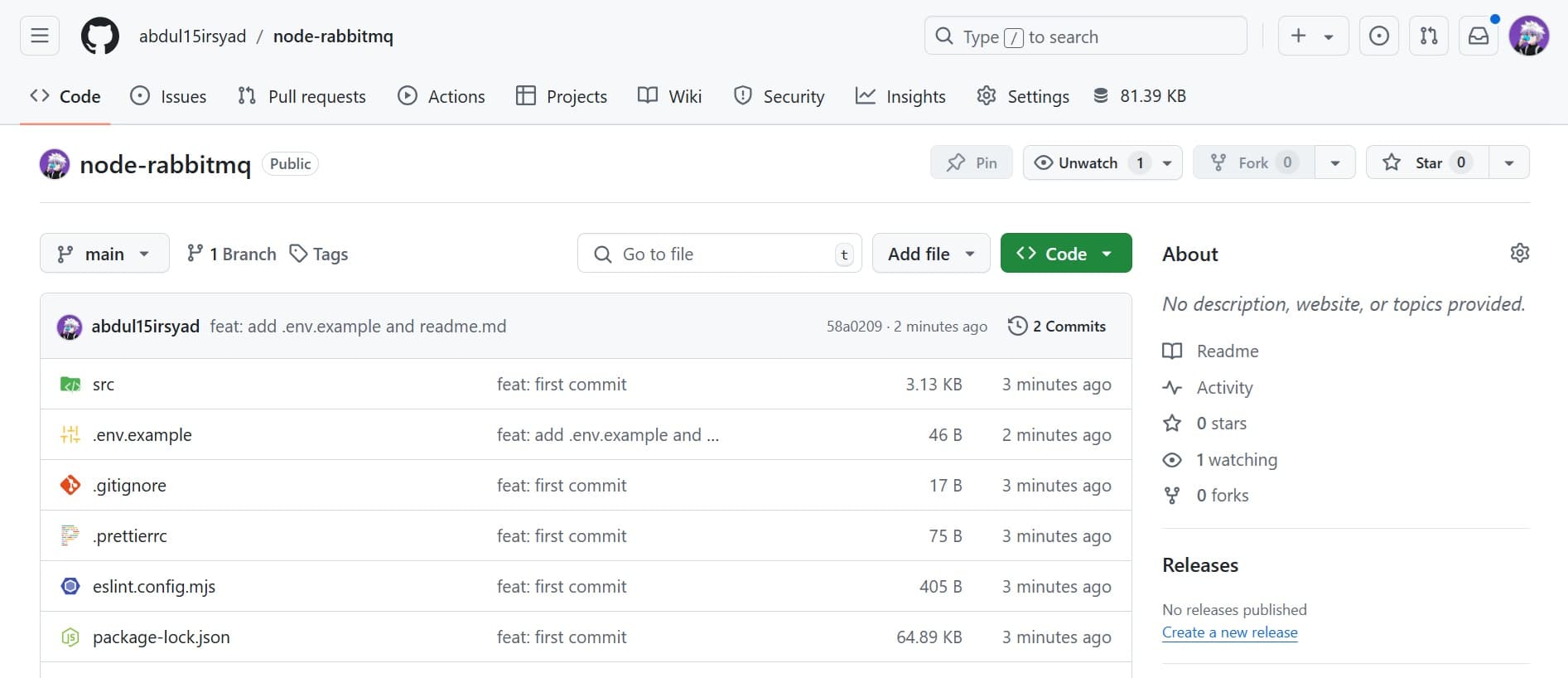View the 0 forks link

tap(1206, 496)
